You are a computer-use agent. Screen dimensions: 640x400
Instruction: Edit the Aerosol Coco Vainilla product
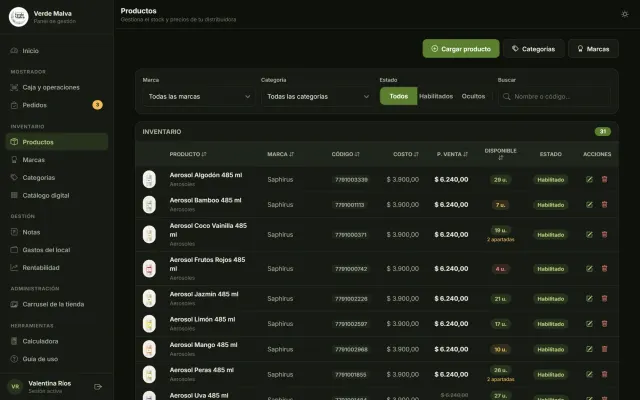(x=589, y=235)
